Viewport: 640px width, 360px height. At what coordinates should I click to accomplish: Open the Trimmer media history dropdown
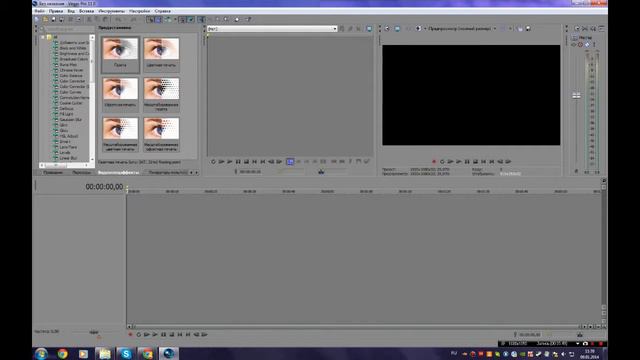click(x=335, y=29)
